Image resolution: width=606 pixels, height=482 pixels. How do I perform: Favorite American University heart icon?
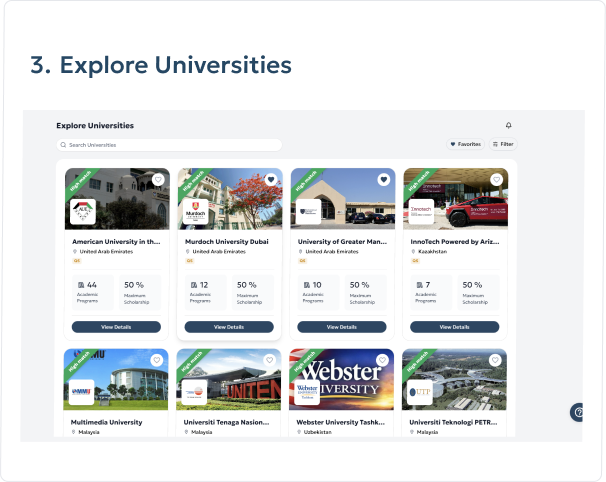(158, 179)
